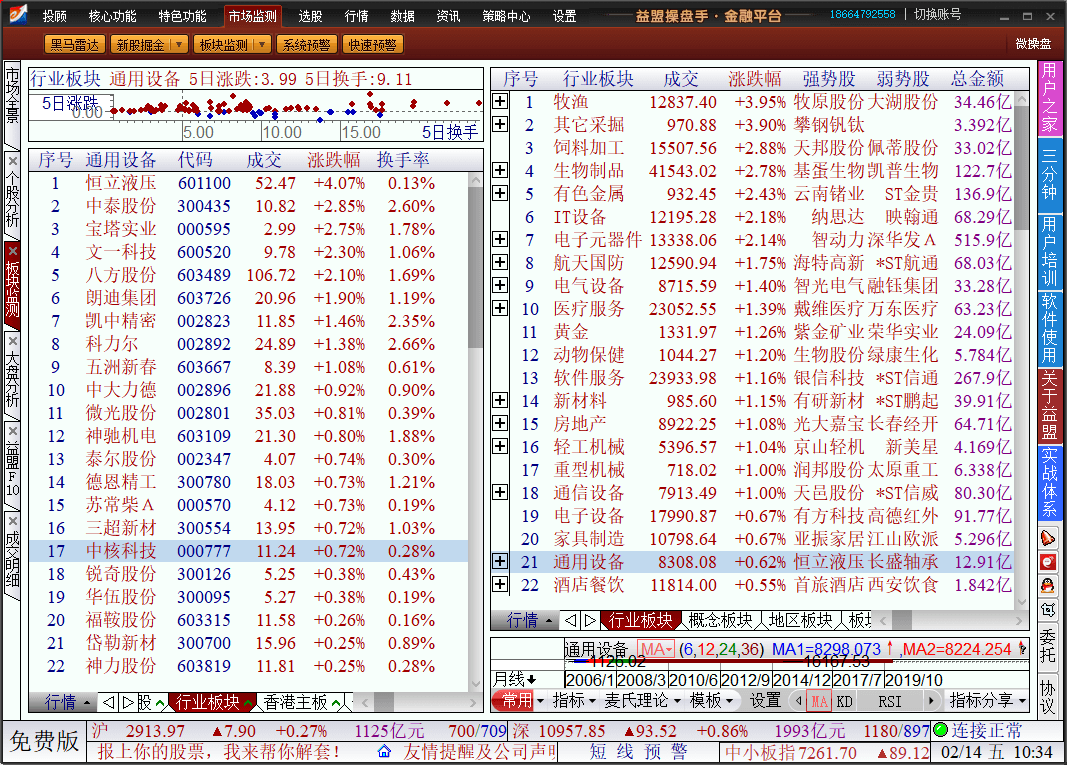Click previous-tab arrow in right sector tab bar
The width and height of the screenshot is (1067, 765).
pyautogui.click(x=571, y=620)
